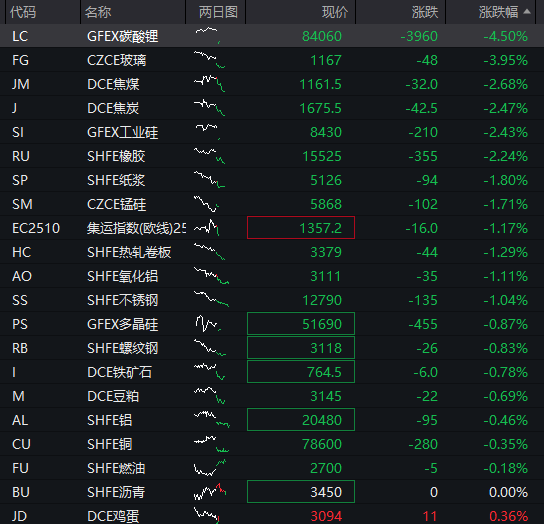544x524 pixels.
Task: Click the CU price 78600
Action: pos(322,444)
